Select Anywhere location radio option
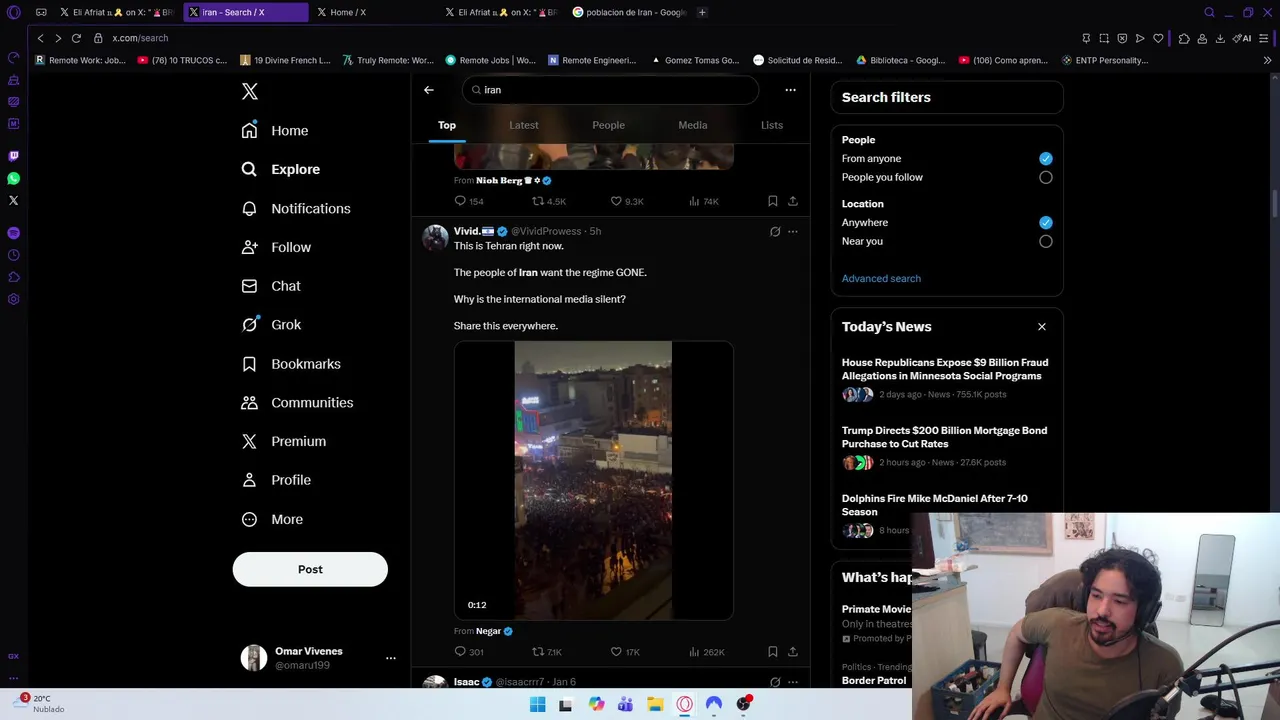The height and width of the screenshot is (720, 1280). (x=1046, y=223)
